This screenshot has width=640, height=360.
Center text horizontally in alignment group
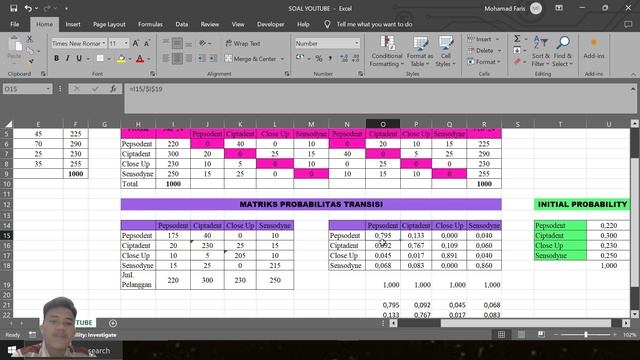click(x=177, y=59)
